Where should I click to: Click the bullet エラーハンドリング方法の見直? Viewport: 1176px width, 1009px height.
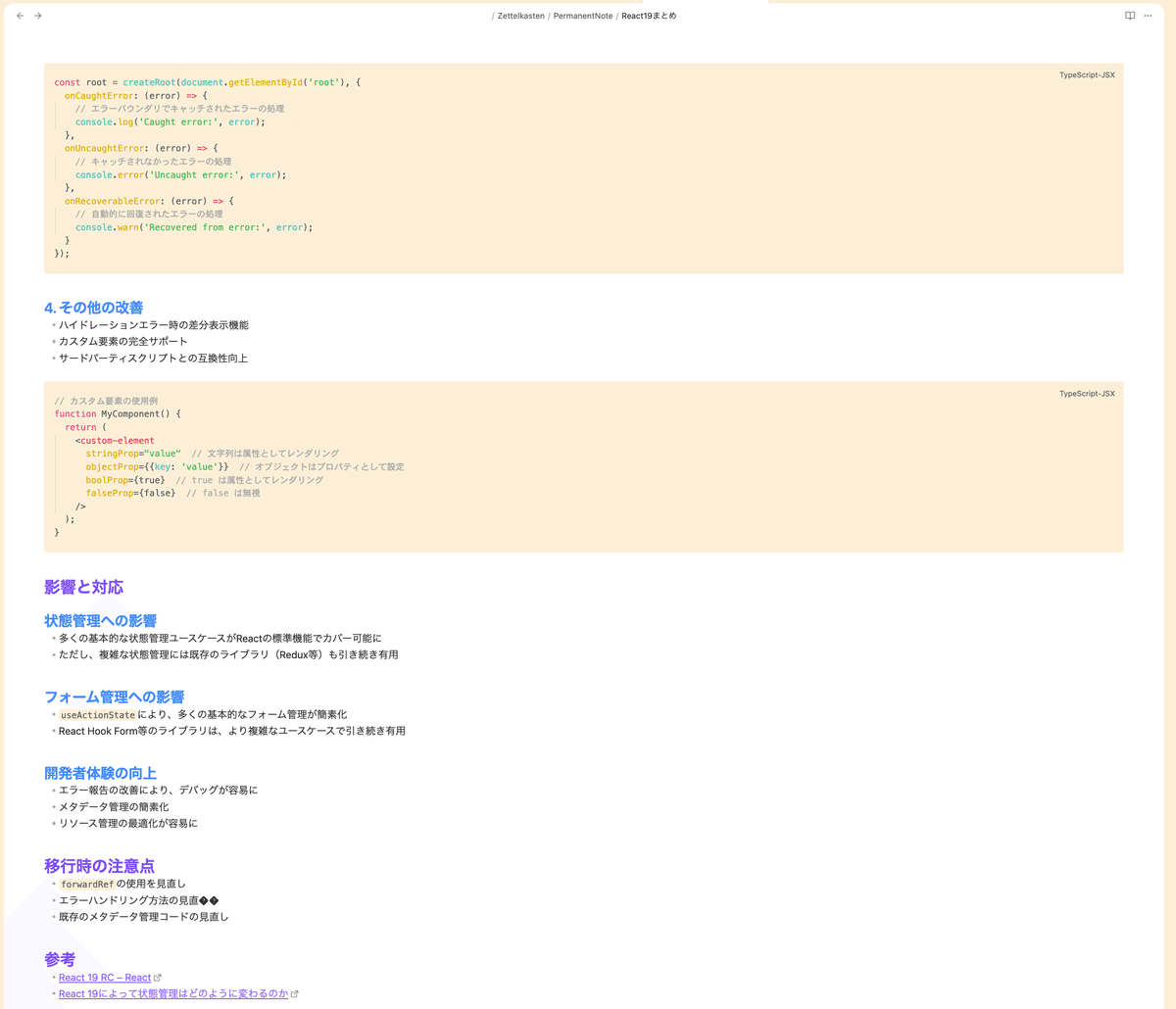(x=138, y=900)
